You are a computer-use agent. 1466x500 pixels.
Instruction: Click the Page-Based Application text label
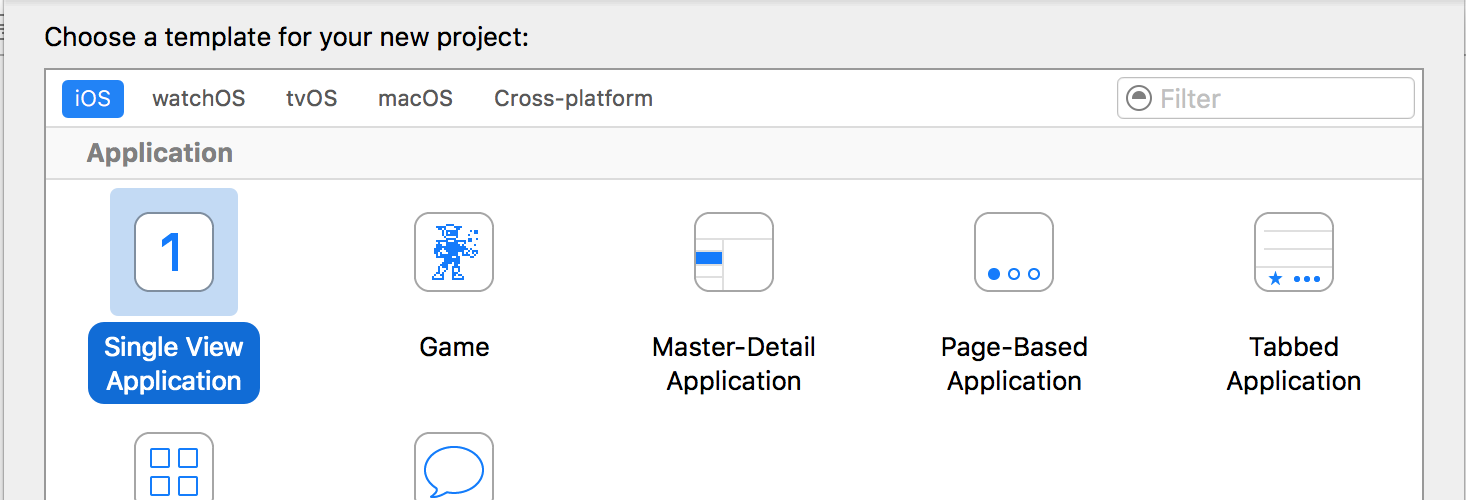coord(1014,364)
